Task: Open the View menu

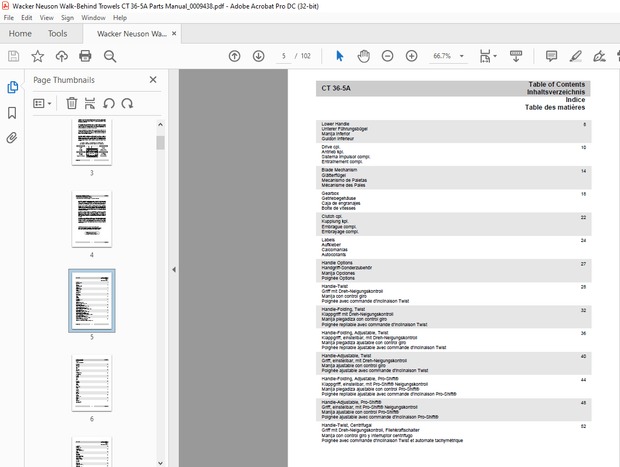Action: [46, 18]
